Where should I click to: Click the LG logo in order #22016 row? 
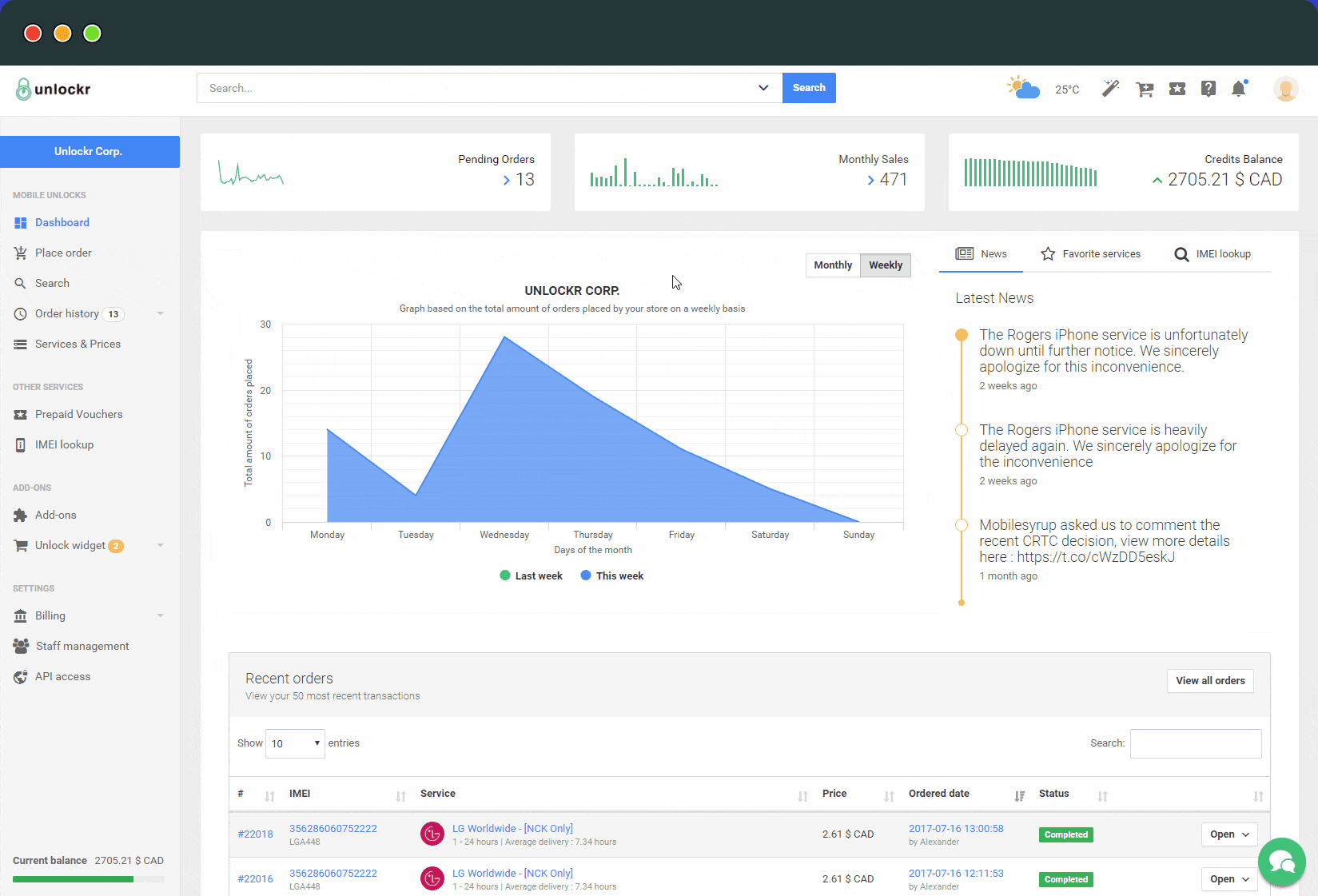pos(432,878)
